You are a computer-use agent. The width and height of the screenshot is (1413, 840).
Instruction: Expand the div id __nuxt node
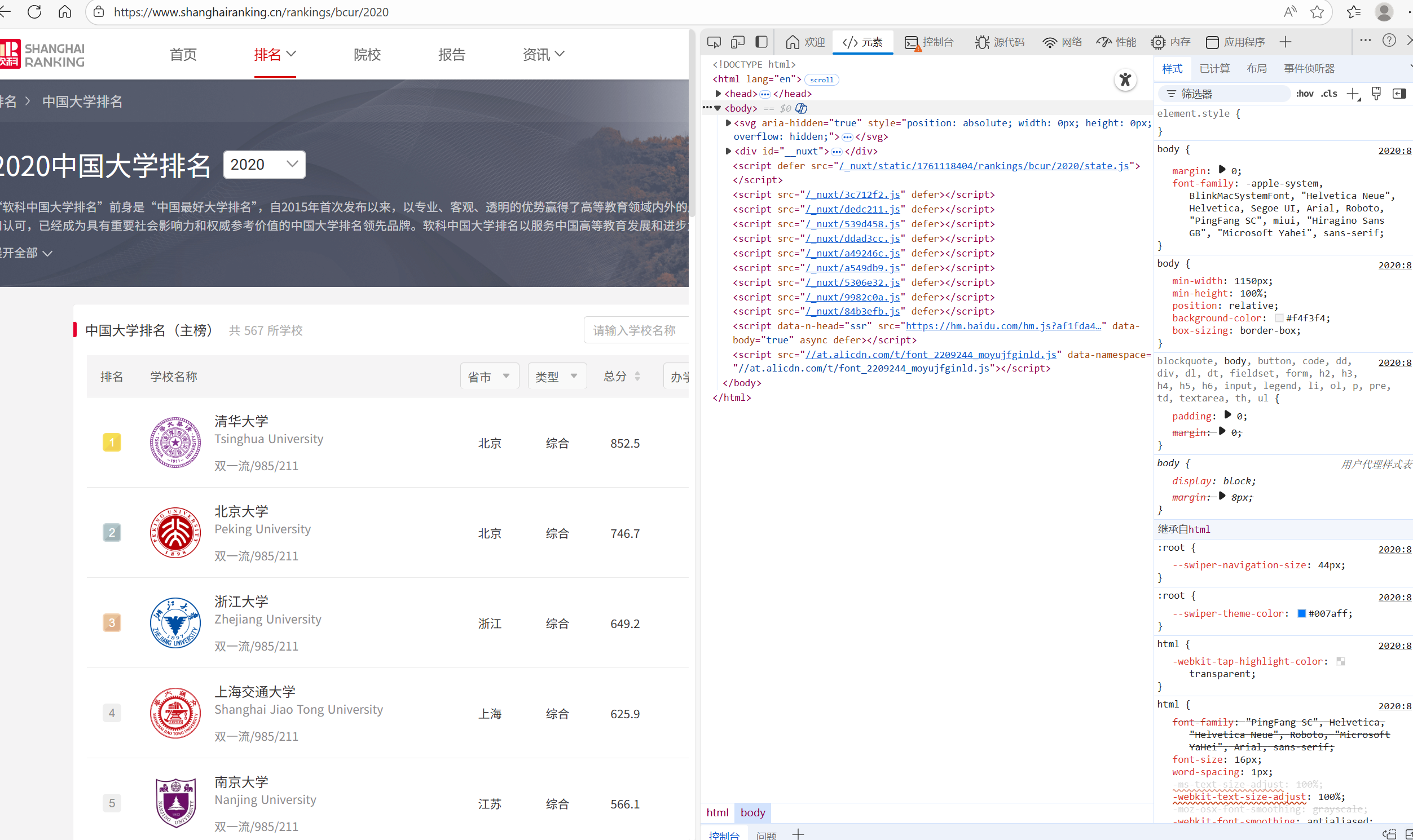pos(728,151)
